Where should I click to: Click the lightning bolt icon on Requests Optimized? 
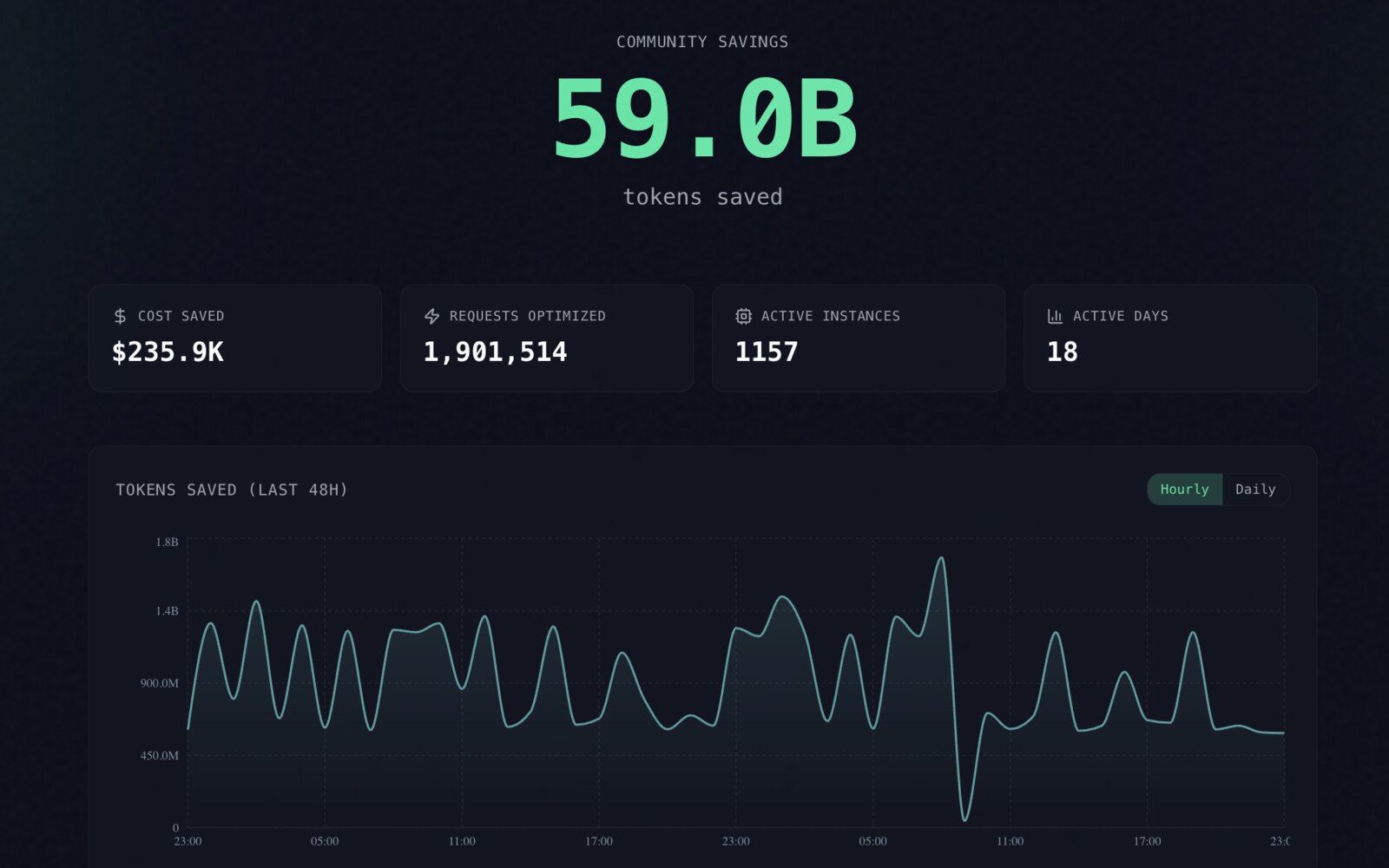[431, 316]
